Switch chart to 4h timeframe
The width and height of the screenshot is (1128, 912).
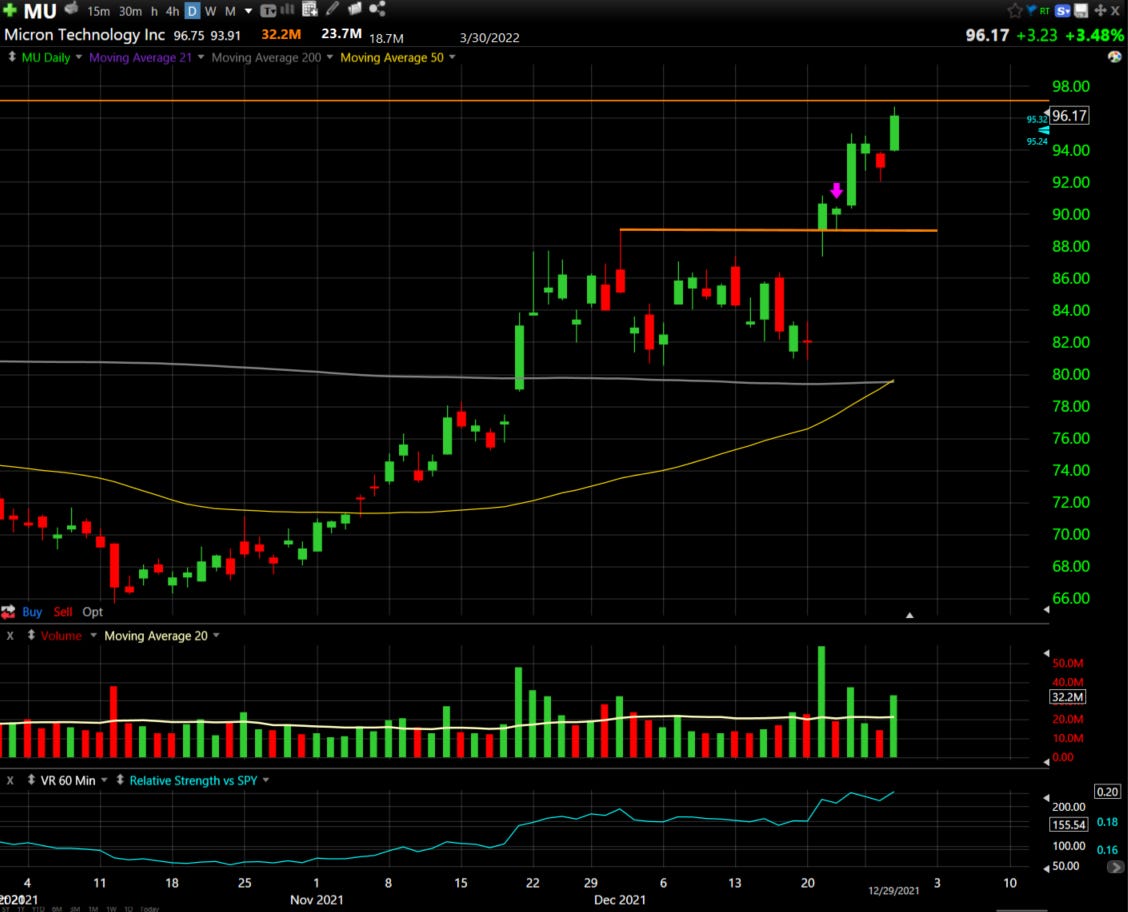(x=173, y=11)
